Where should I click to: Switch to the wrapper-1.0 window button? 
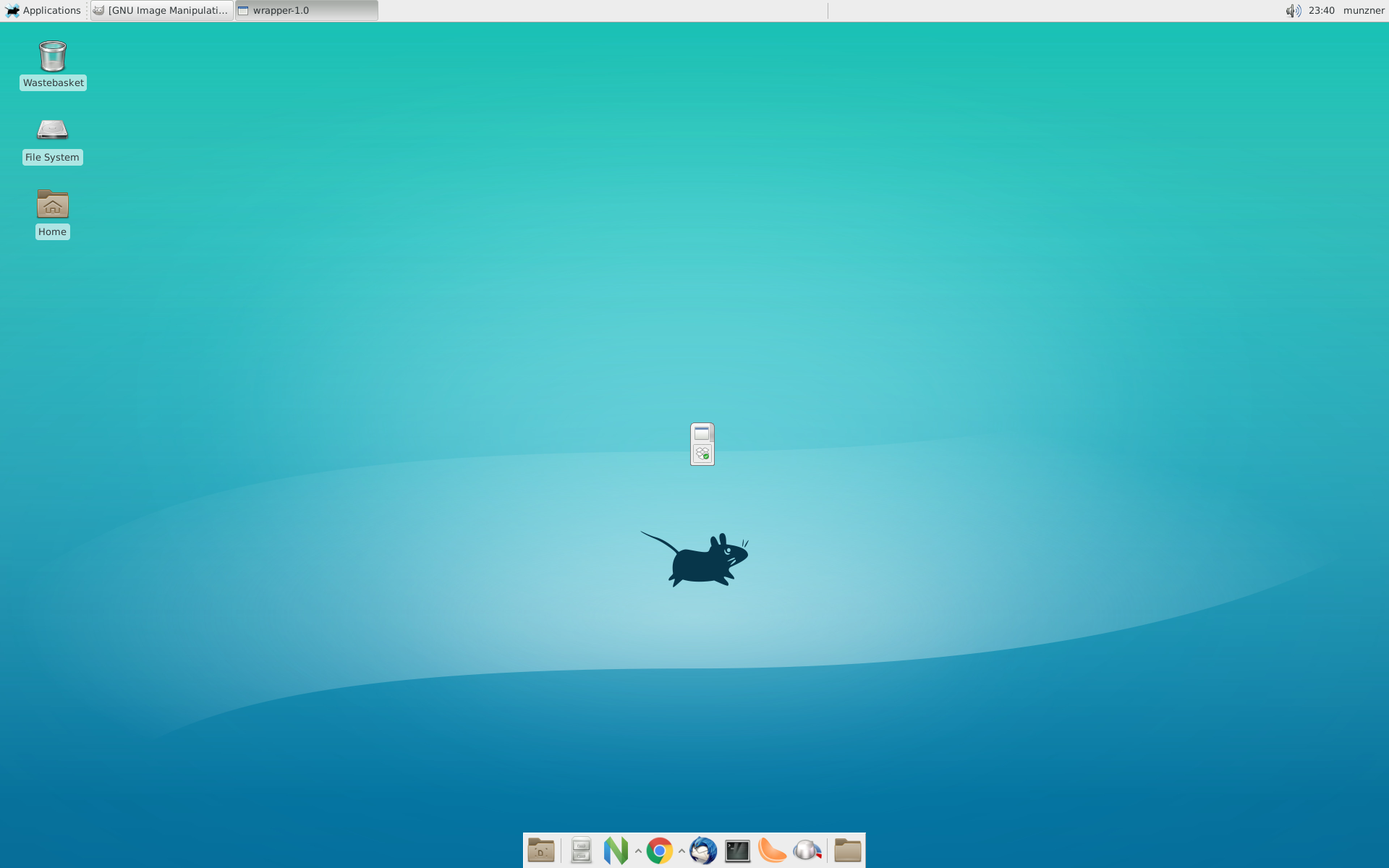pos(306,10)
